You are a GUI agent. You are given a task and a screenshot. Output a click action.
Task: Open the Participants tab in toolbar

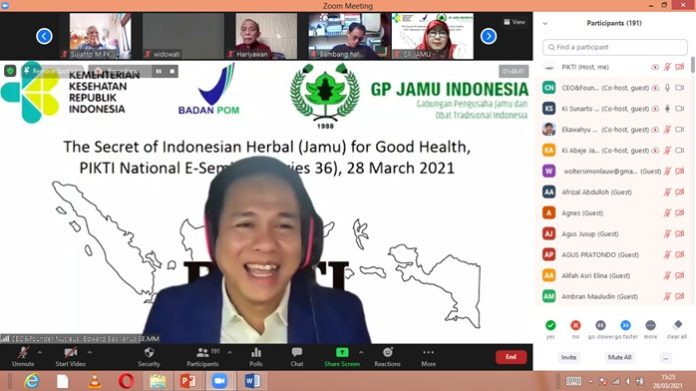203,356
